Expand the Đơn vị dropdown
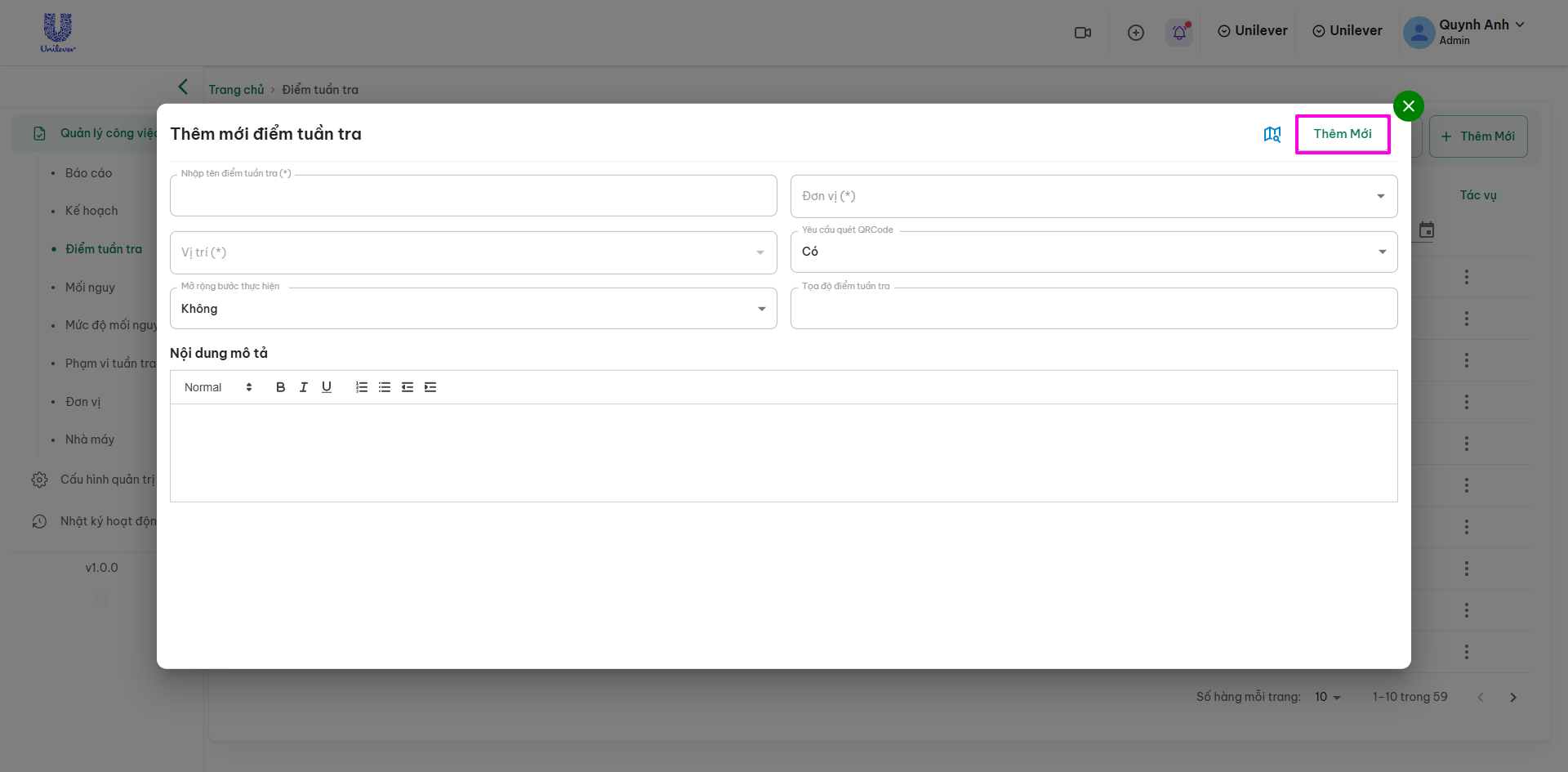Viewport: 1568px width, 772px height. pos(1093,196)
